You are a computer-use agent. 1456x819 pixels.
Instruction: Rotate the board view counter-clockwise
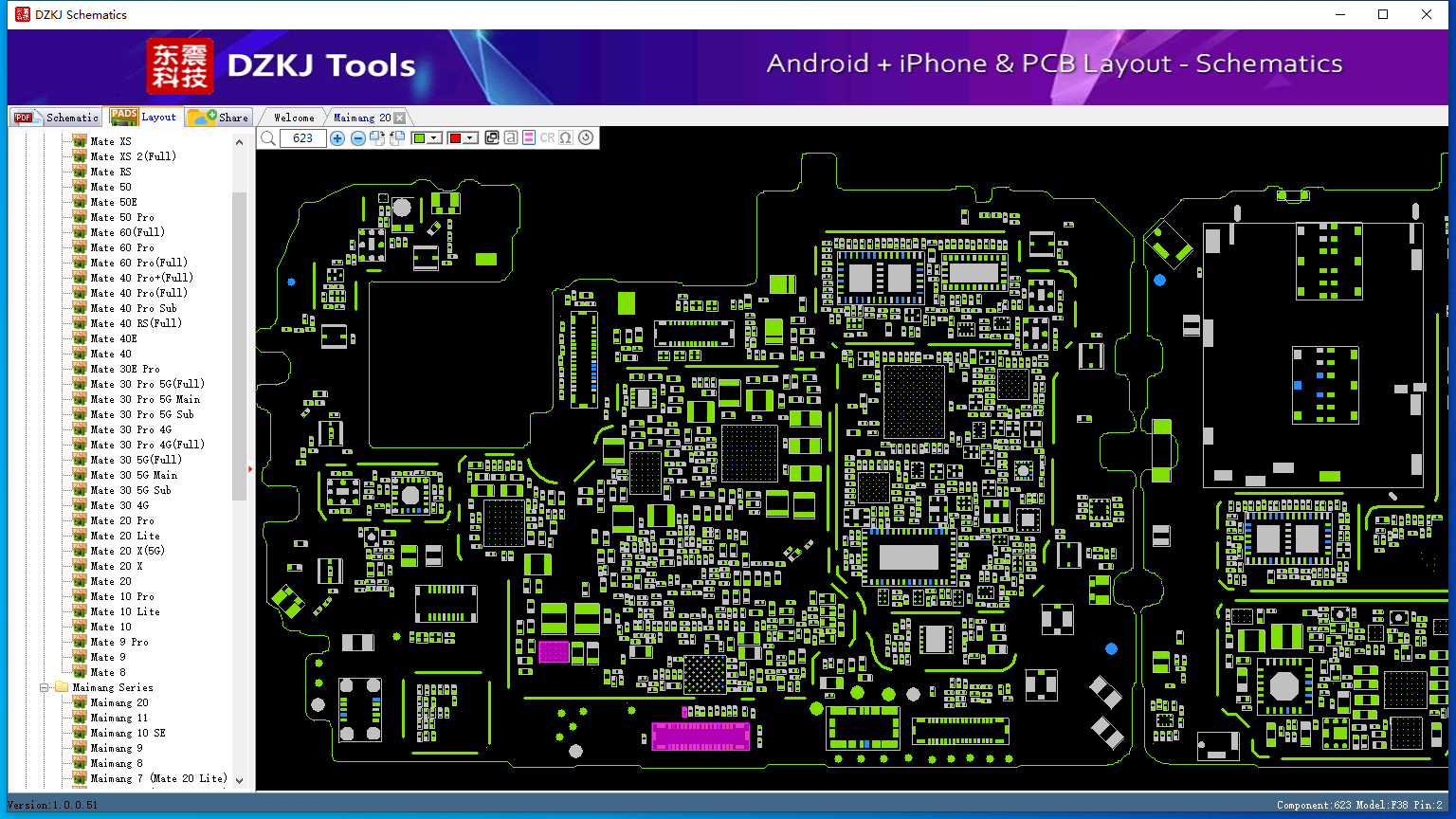397,138
